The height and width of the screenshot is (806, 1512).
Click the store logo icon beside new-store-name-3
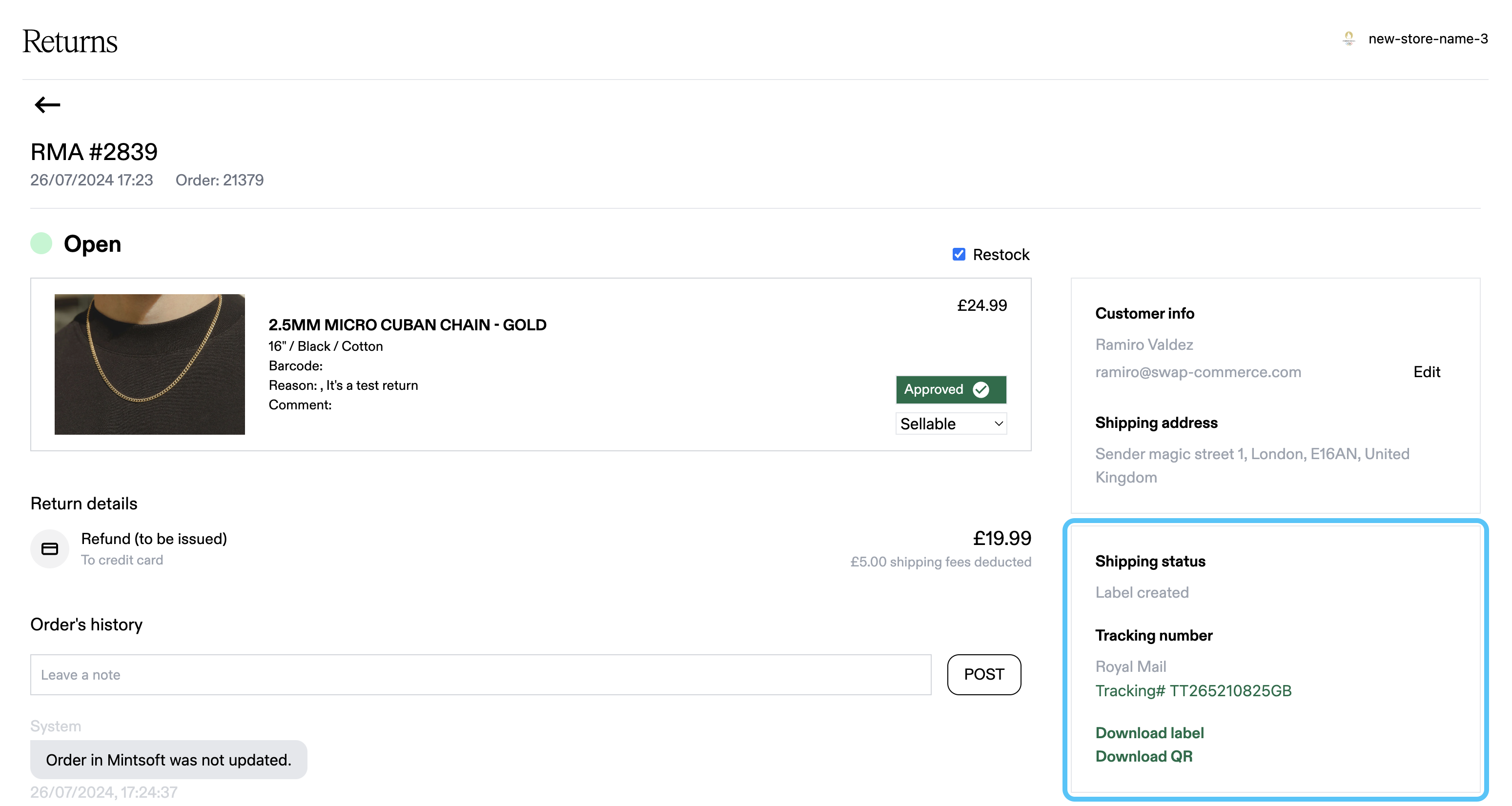1348,39
